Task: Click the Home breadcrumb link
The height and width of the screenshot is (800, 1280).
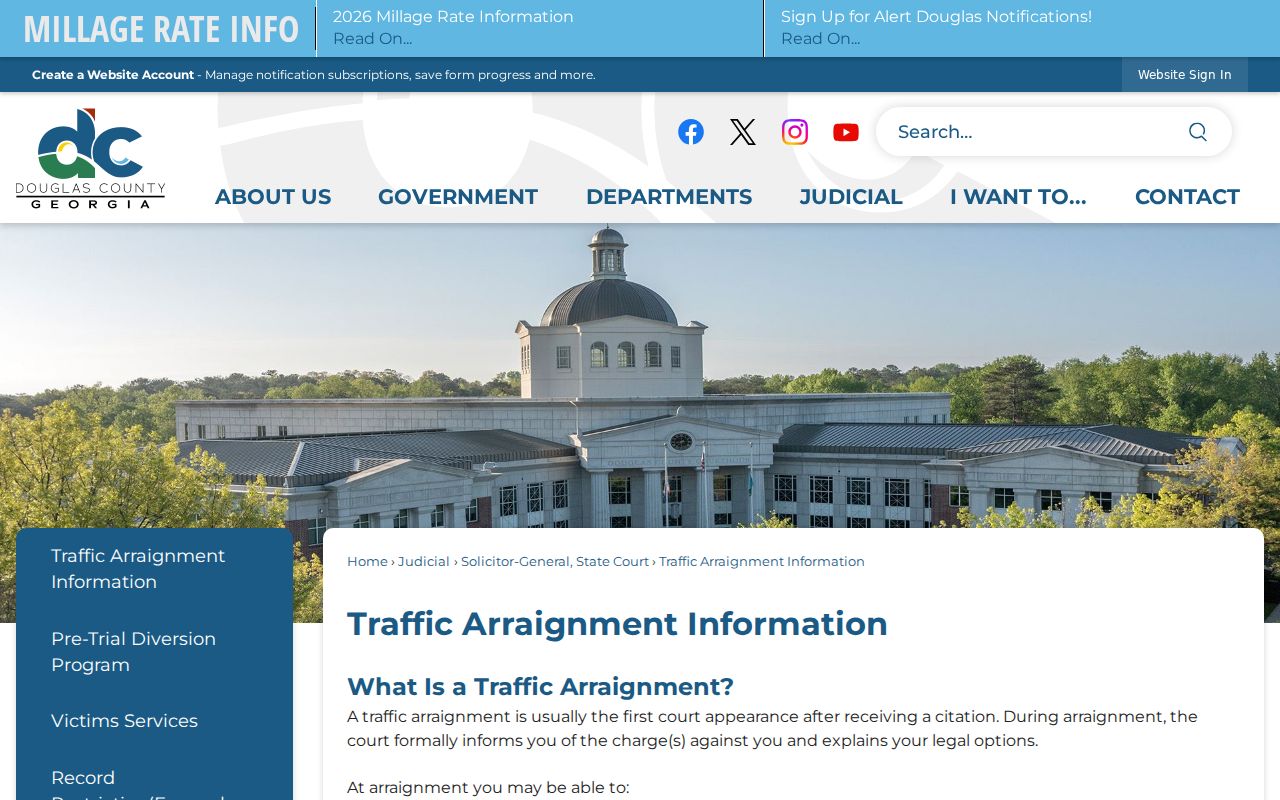Action: pos(367,562)
